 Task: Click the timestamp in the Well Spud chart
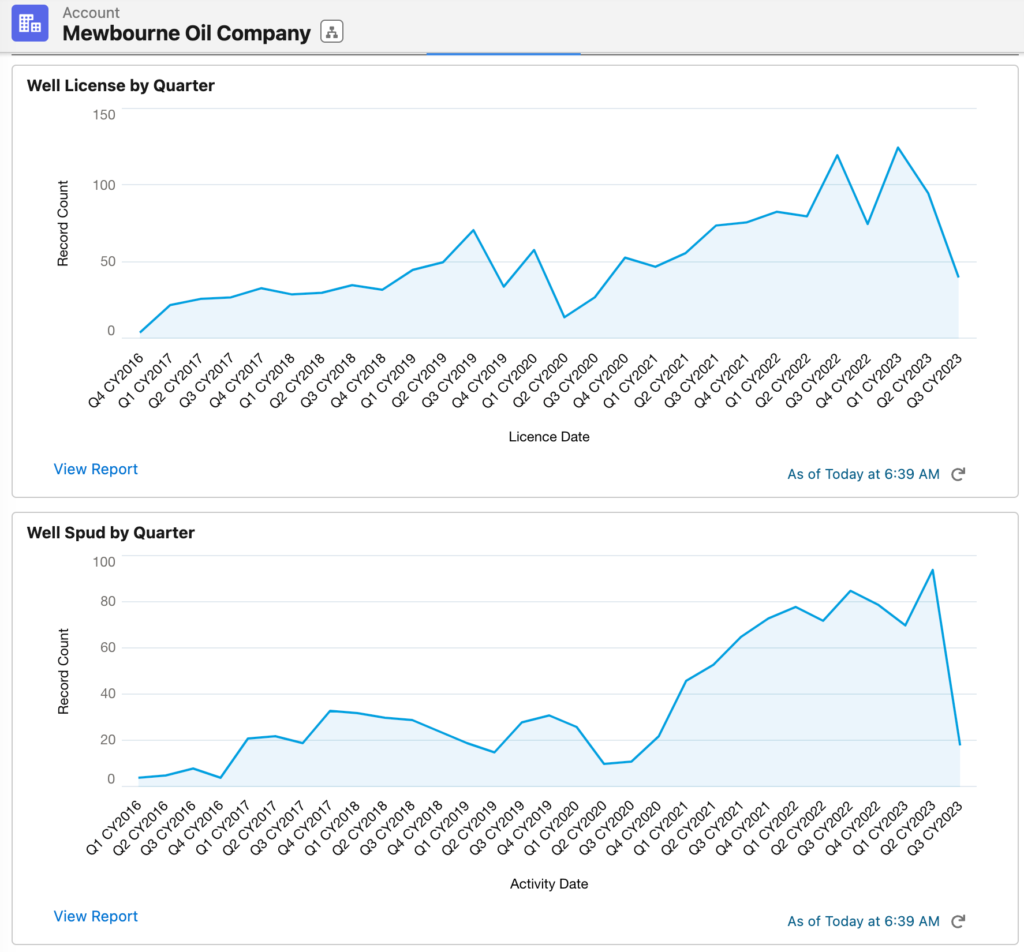click(863, 921)
